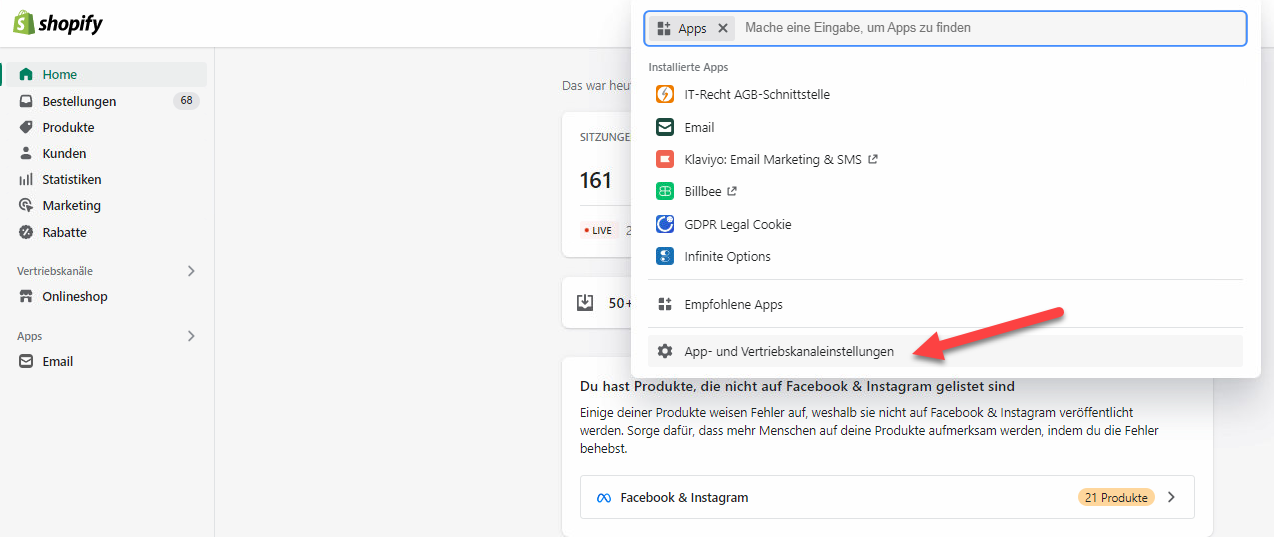Click the Shopify logo
Image resolution: width=1274 pixels, height=537 pixels.
(58, 23)
